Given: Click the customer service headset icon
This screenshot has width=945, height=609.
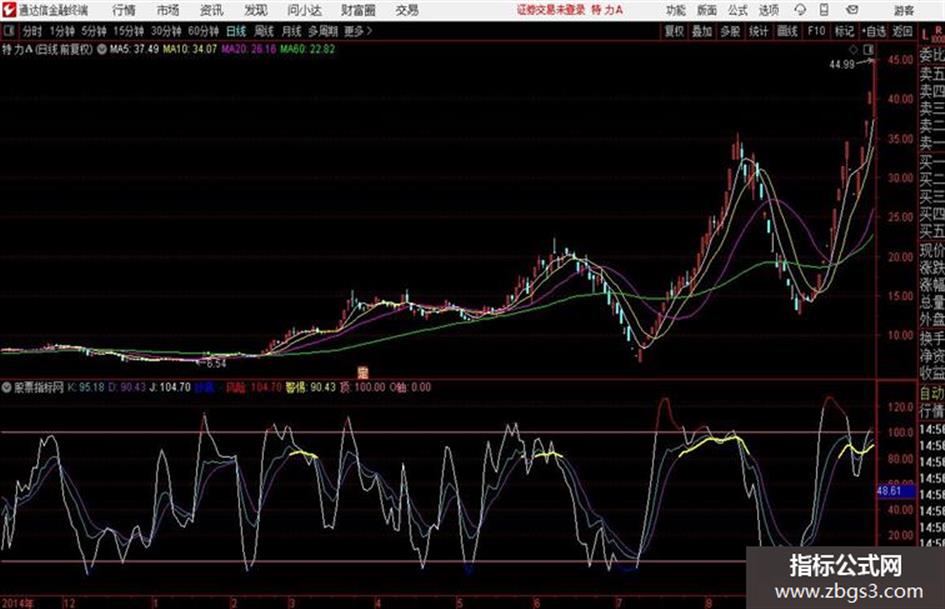Looking at the screenshot, I should tap(800, 10).
